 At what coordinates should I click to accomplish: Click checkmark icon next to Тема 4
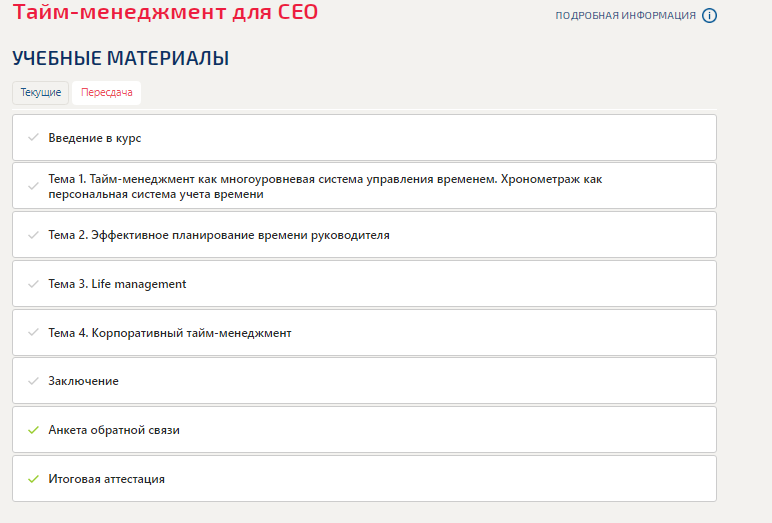(x=33, y=332)
